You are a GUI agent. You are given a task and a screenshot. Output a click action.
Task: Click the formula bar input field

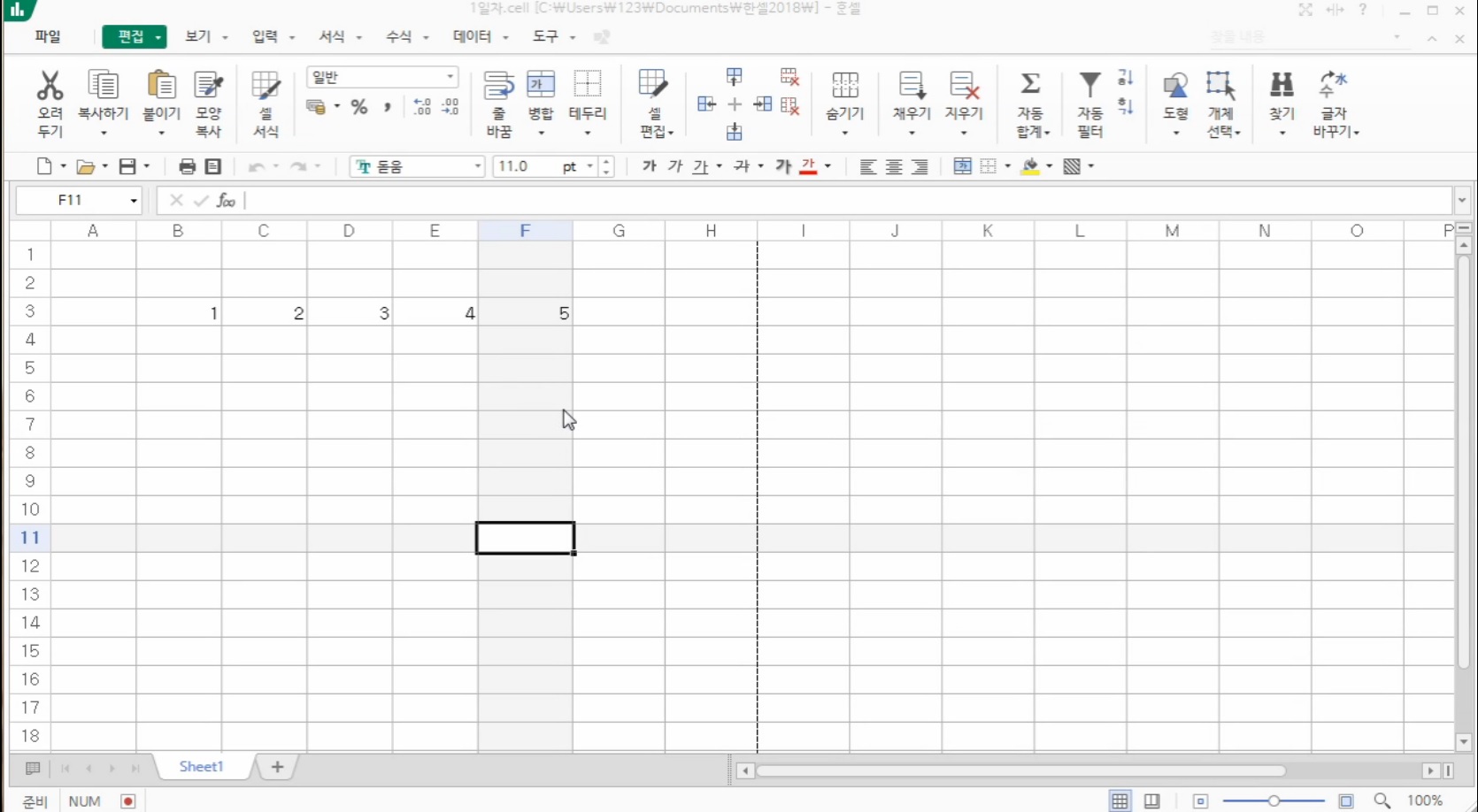coord(841,201)
